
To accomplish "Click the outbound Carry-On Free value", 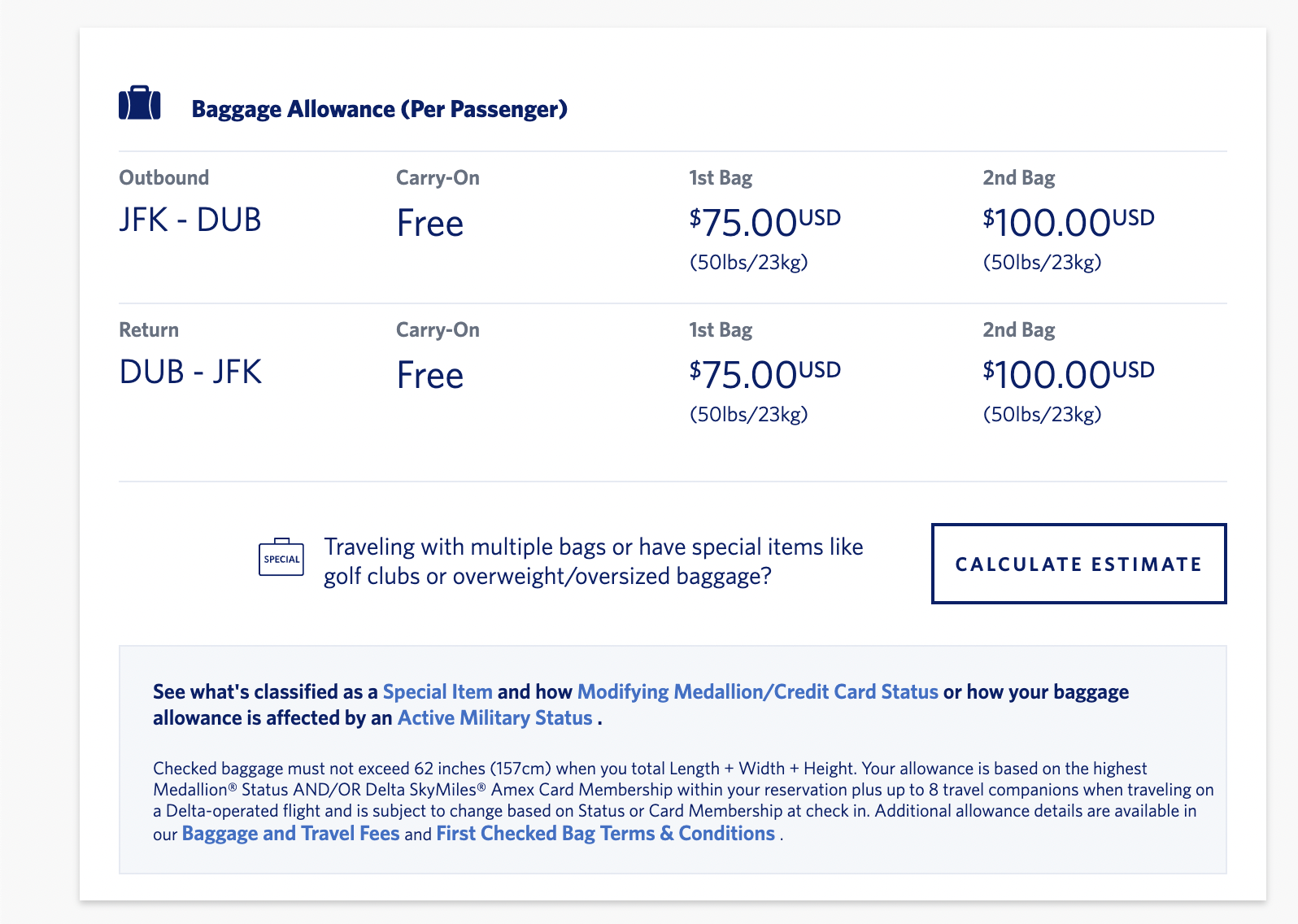I will pos(430,224).
